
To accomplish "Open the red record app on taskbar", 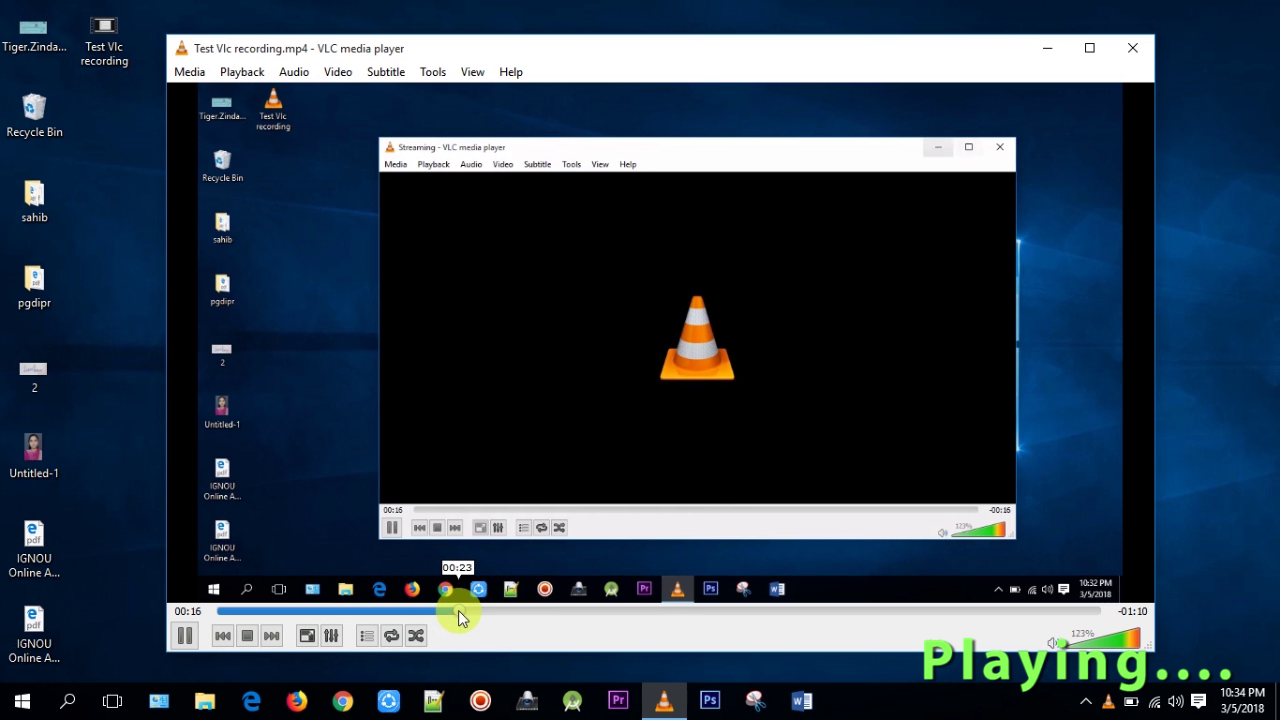I will pyautogui.click(x=481, y=701).
